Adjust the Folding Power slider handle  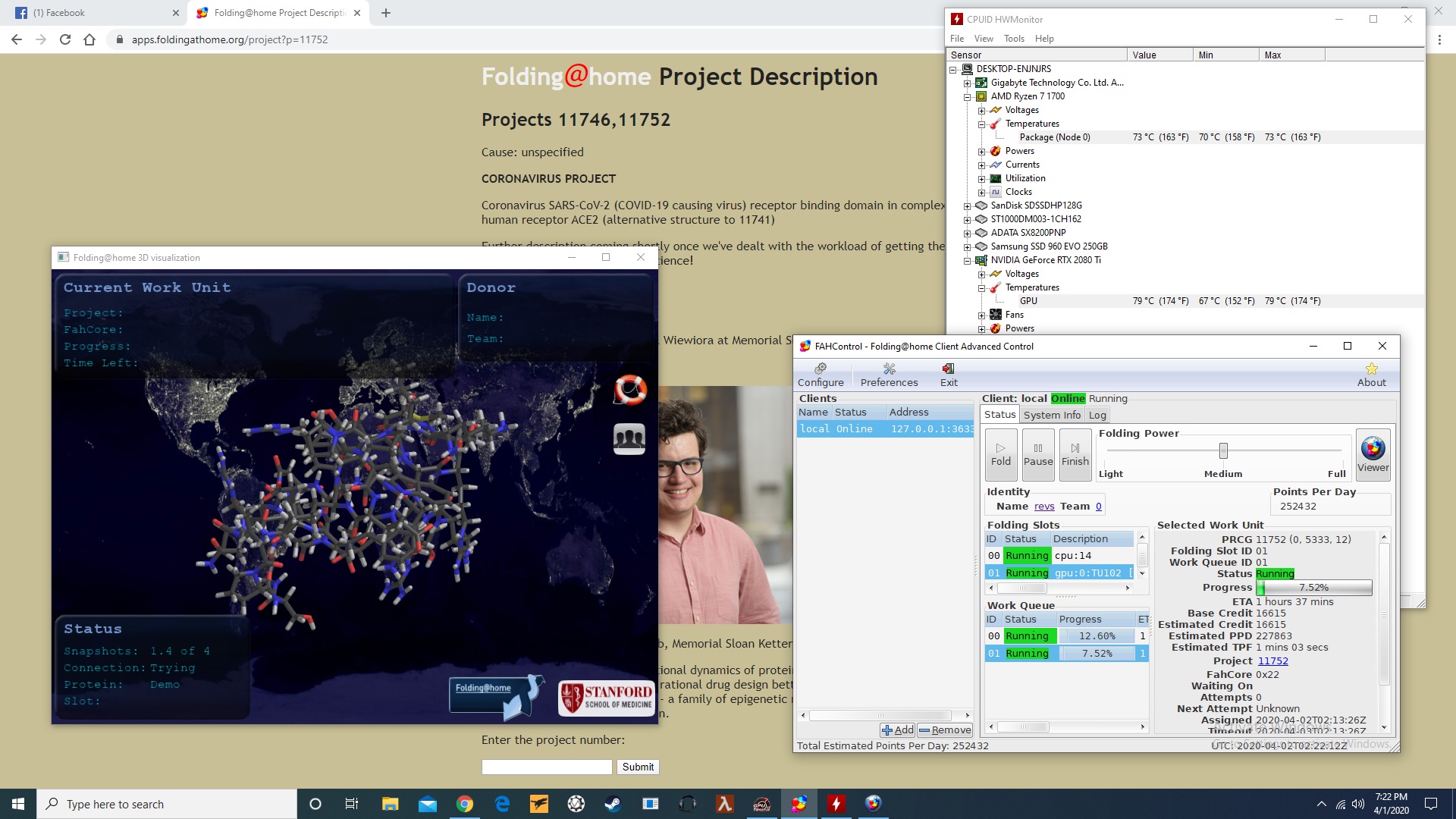(x=1223, y=450)
